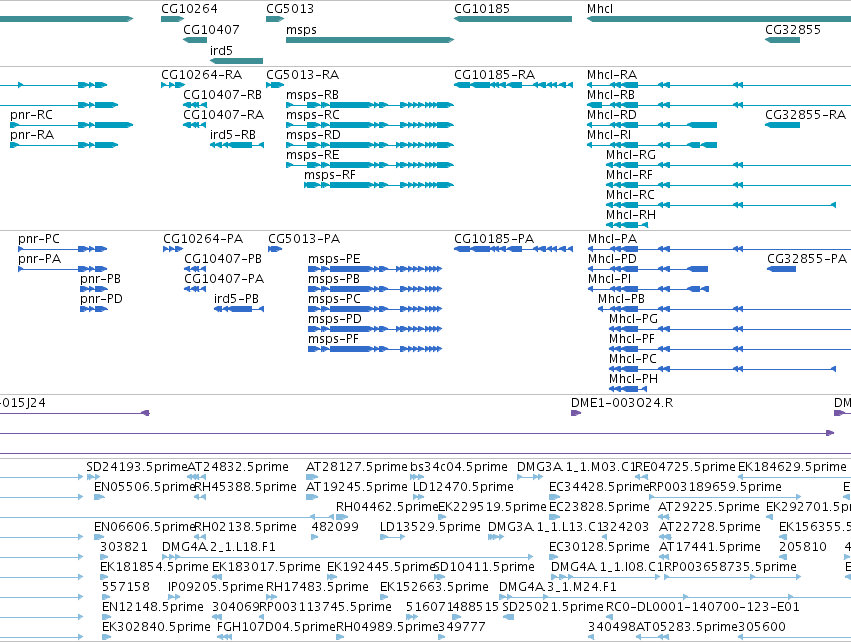851x642 pixels.
Task: Click protein label msps-PE
Action: 334,259
